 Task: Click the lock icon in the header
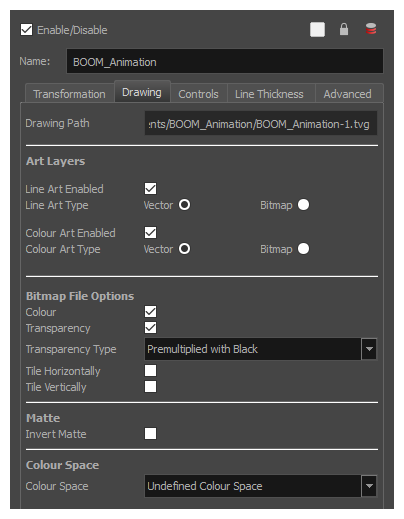coord(344,29)
